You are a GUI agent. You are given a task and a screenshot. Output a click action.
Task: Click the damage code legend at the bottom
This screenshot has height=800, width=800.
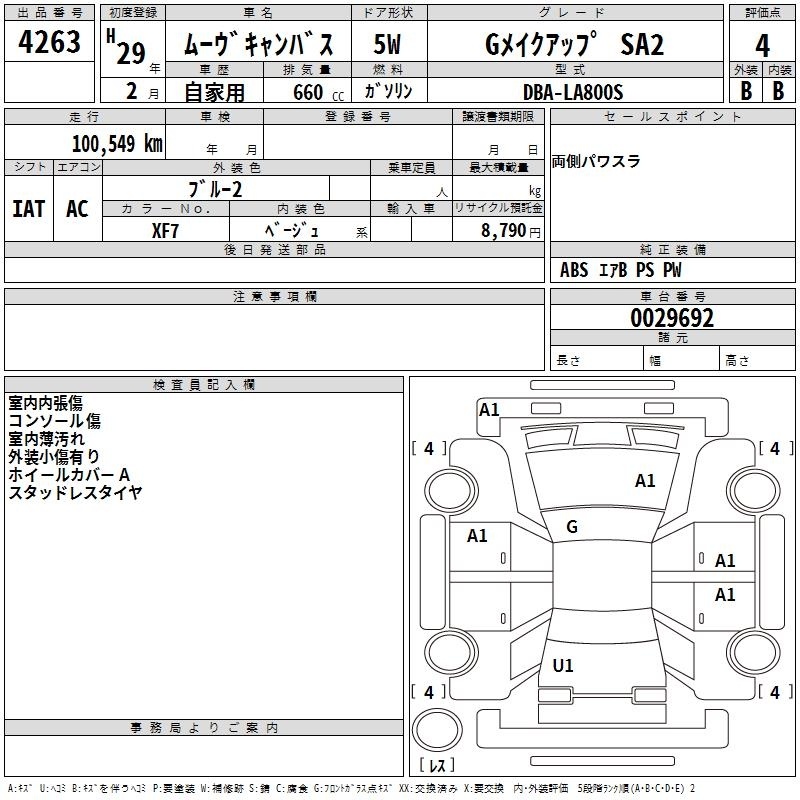click(351, 788)
